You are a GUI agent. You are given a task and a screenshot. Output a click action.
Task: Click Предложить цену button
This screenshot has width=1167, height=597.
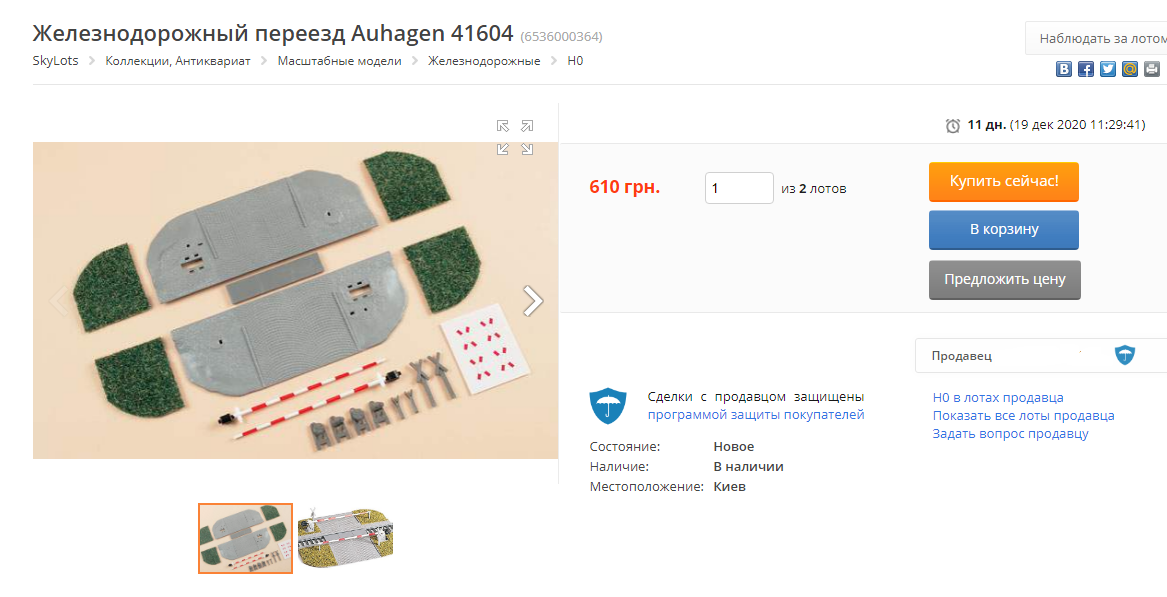[1004, 280]
